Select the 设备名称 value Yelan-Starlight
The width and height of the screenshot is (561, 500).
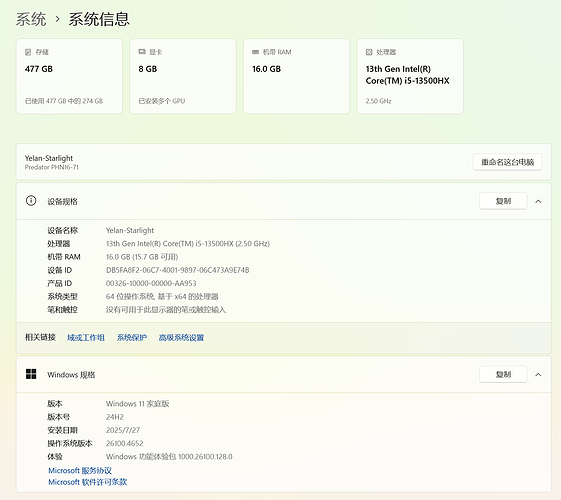pyautogui.click(x=130, y=230)
